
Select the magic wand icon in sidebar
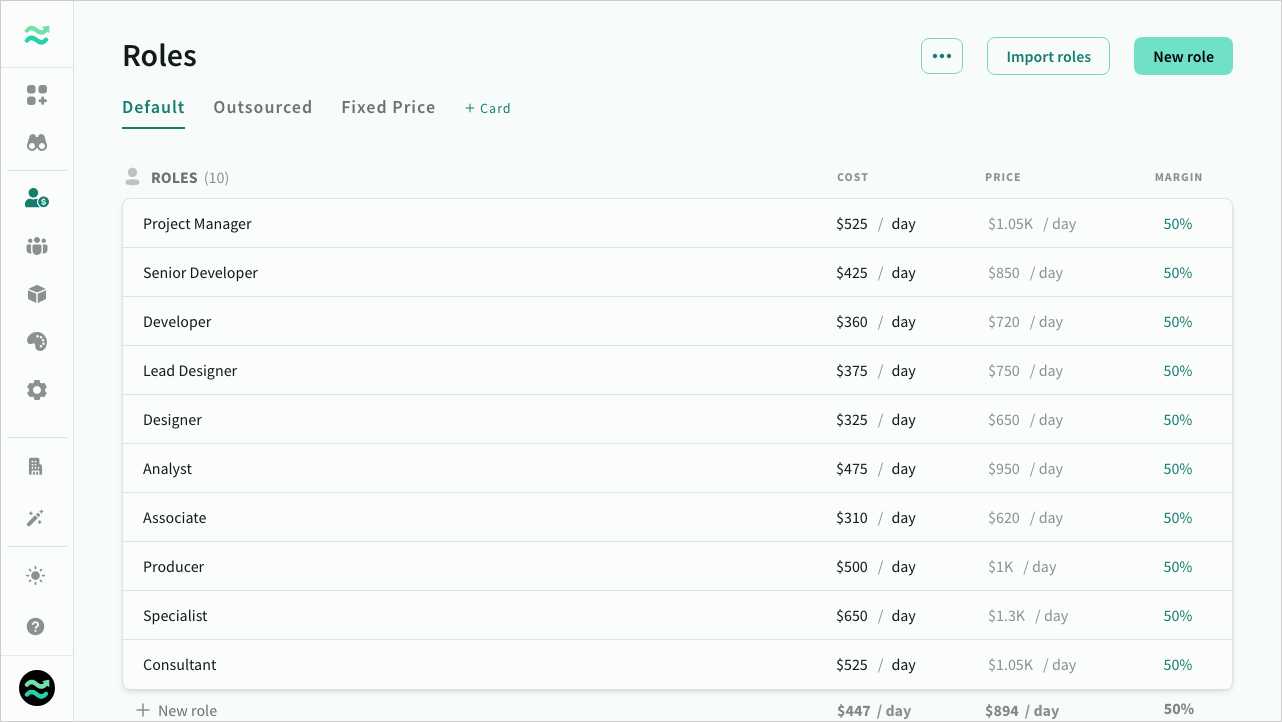(37, 518)
